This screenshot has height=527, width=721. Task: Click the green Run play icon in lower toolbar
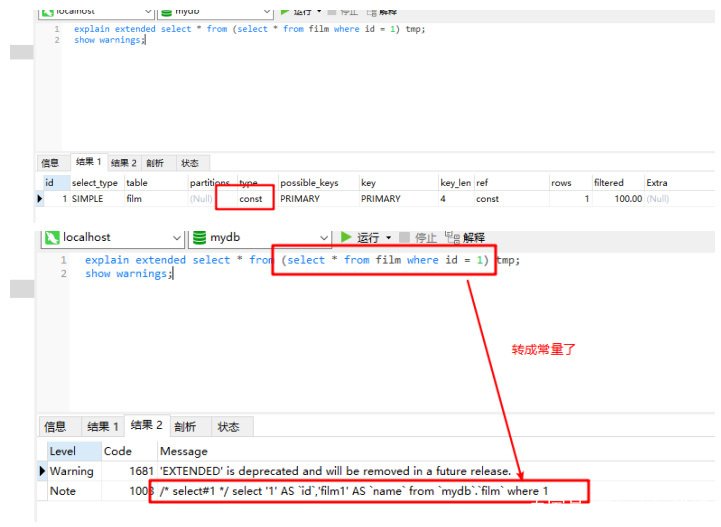click(x=346, y=237)
